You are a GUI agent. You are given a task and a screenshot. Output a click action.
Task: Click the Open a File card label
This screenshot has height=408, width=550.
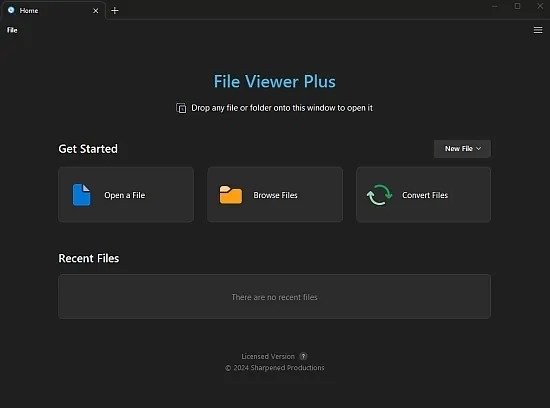125,195
